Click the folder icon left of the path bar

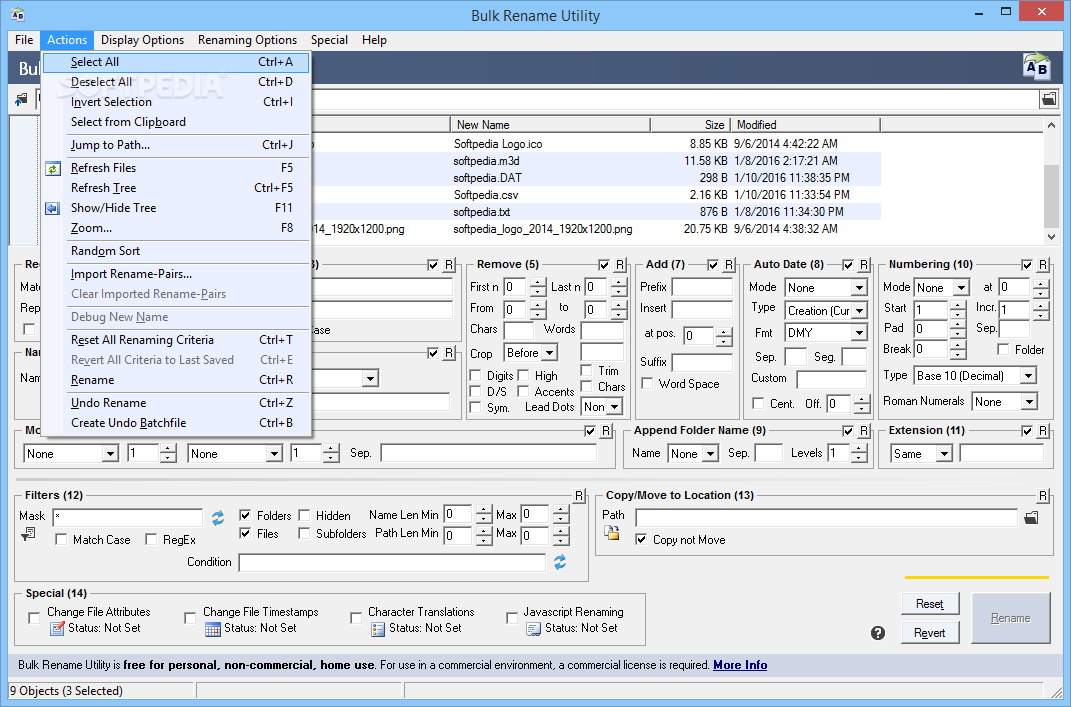point(21,100)
